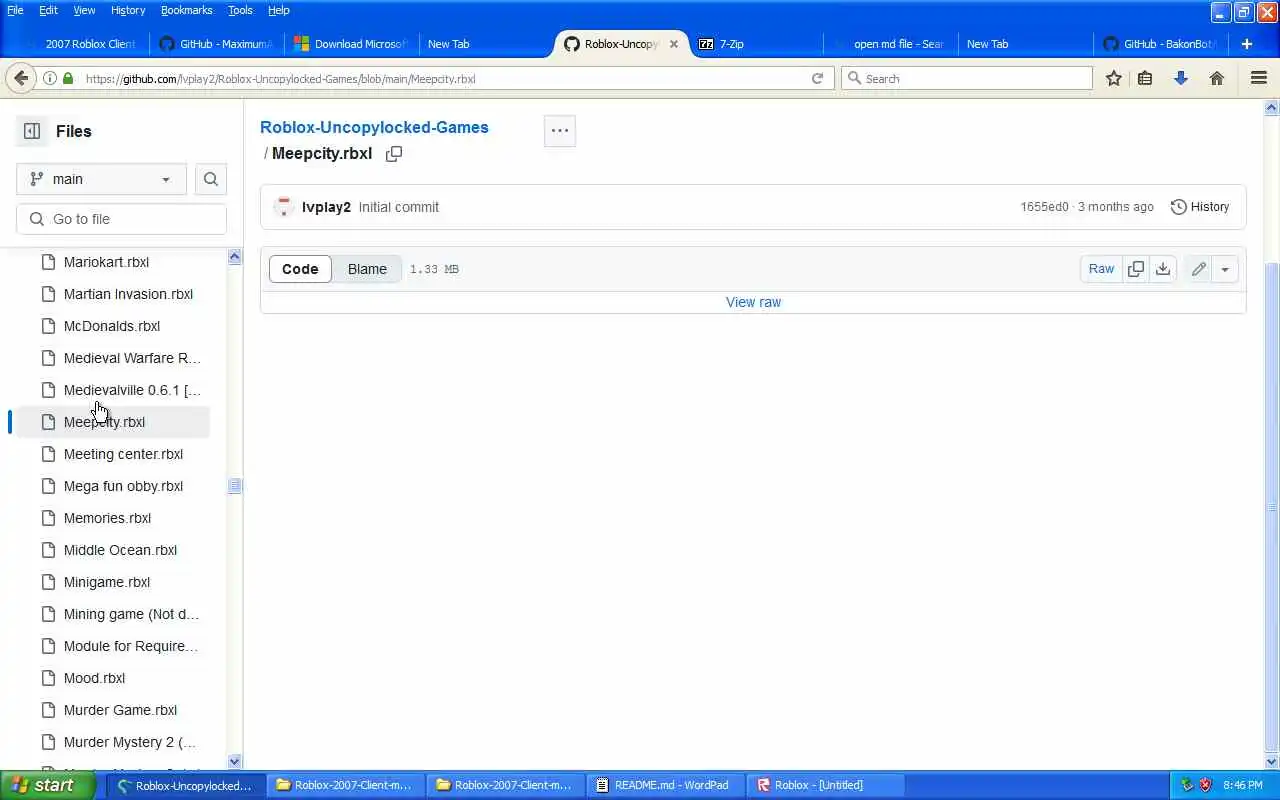Switch to README.md - WordPad taskbar item
This screenshot has height=800, width=1280.
(x=665, y=785)
